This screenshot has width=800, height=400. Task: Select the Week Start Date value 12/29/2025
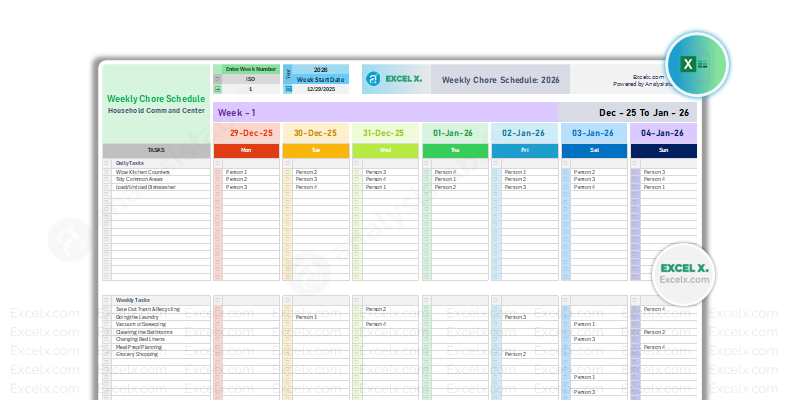tap(320, 89)
